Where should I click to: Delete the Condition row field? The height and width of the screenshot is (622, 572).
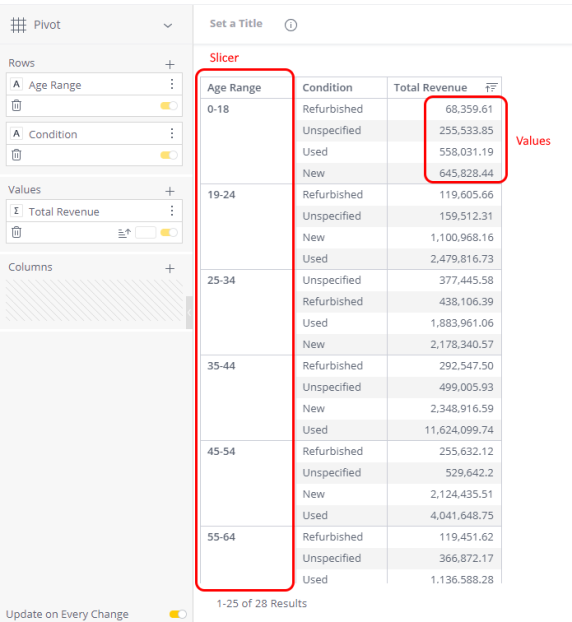16,155
